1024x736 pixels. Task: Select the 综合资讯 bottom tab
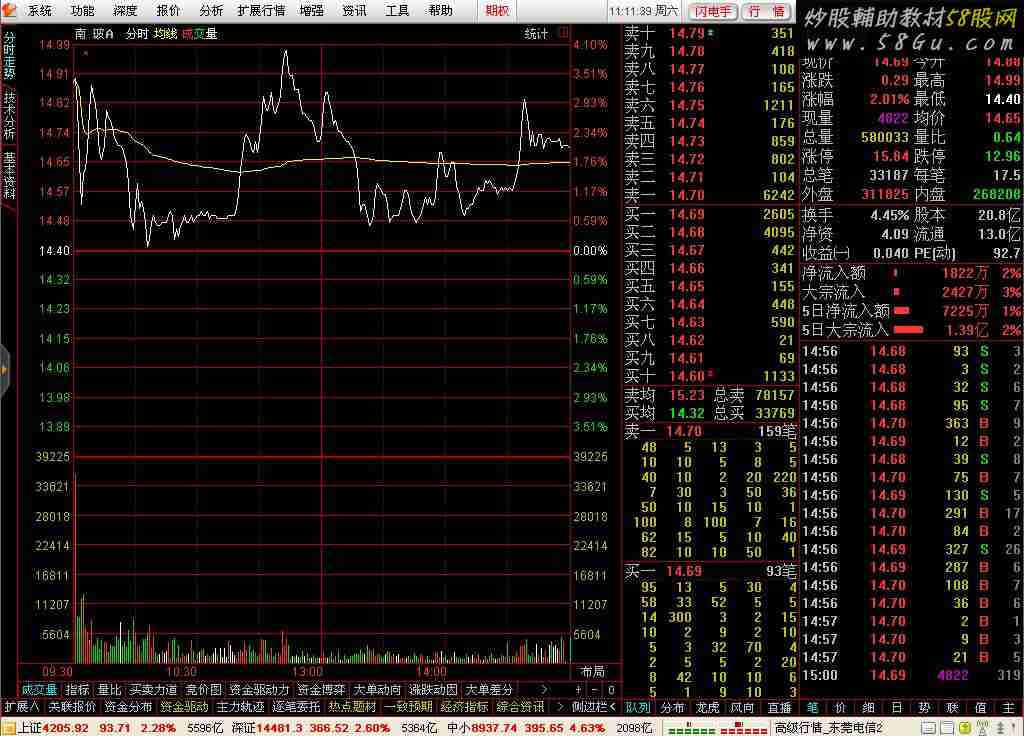point(520,707)
